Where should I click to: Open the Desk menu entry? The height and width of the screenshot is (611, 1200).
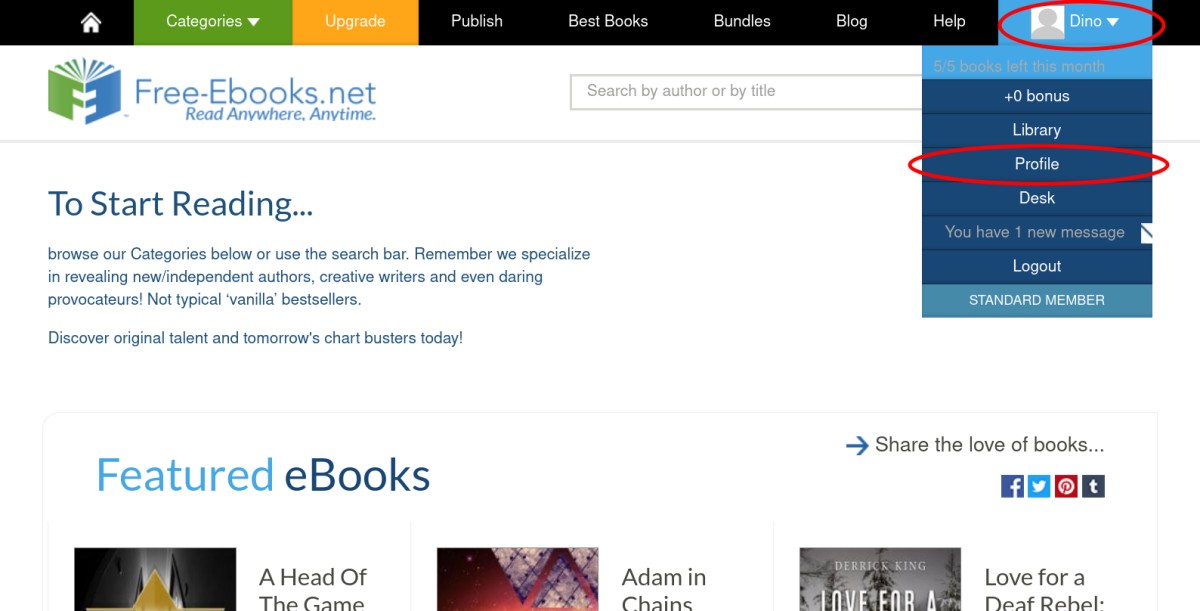(1036, 198)
